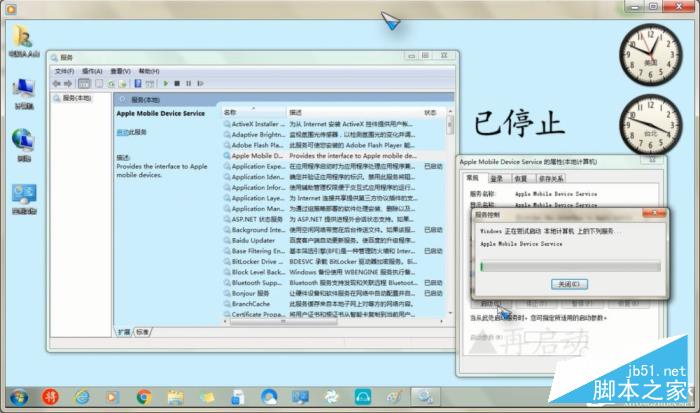Open the blue Help book toolbar icon
Image resolution: width=700 pixels, height=413 pixels.
138,83
